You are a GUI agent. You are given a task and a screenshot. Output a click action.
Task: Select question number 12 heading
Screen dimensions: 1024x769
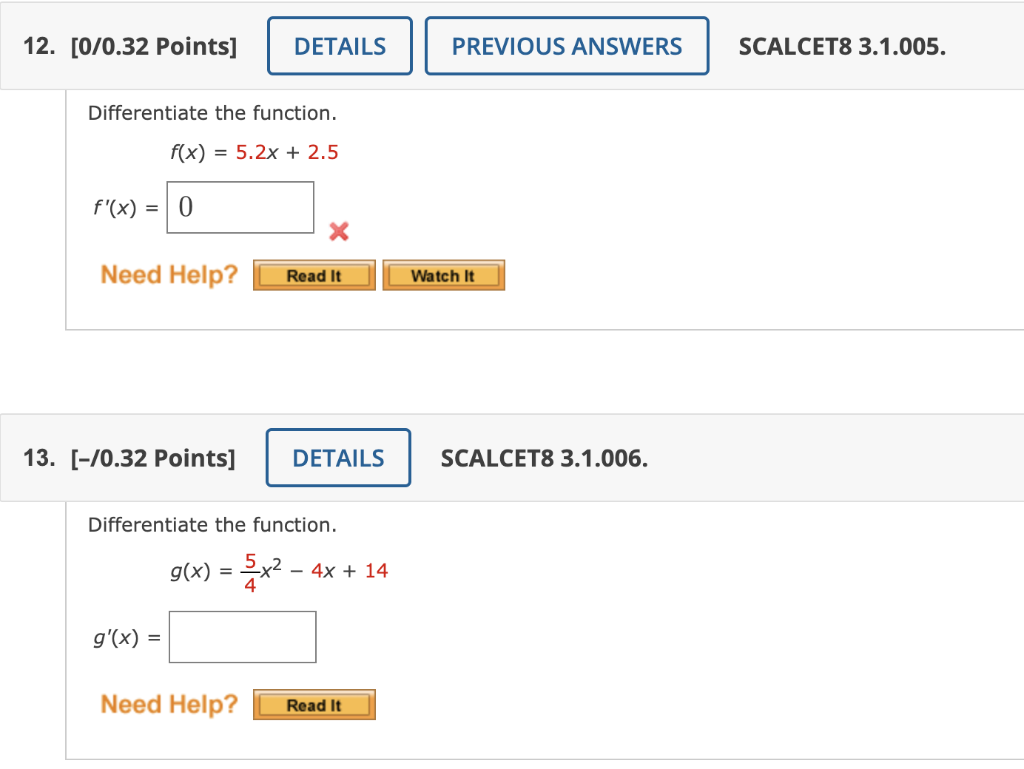pos(37,45)
